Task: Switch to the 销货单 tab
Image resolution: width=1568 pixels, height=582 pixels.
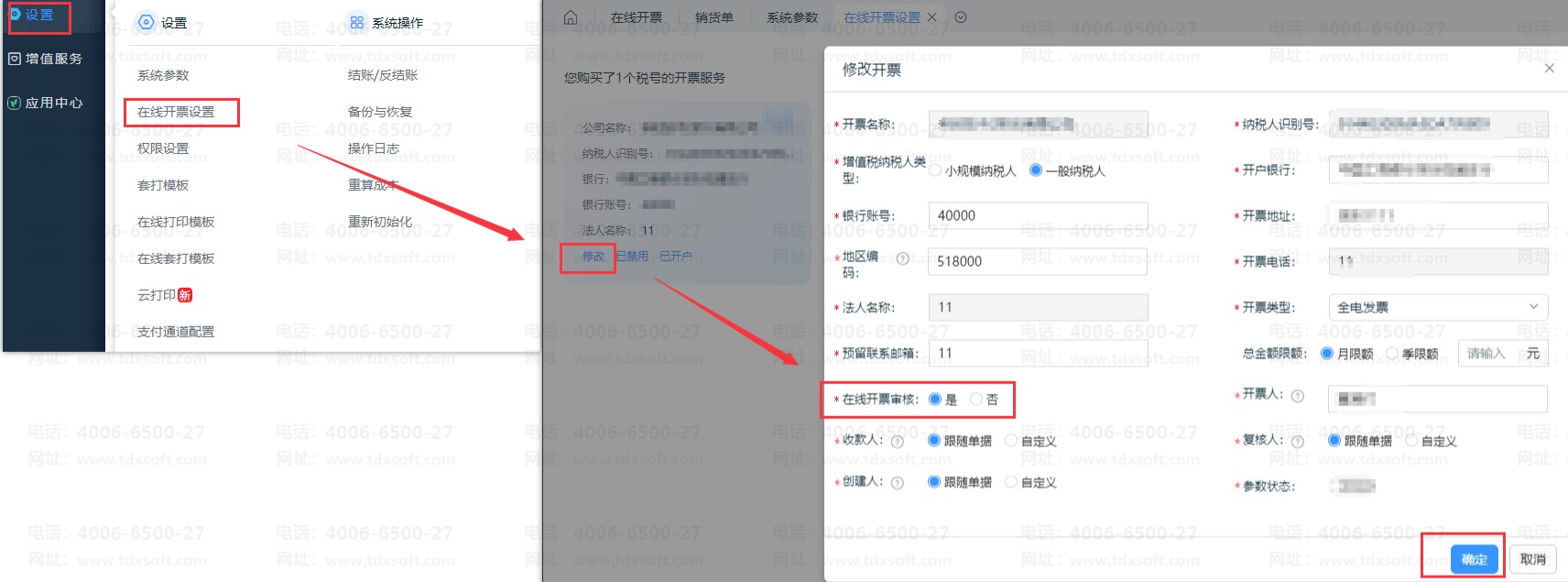Action: tap(713, 17)
